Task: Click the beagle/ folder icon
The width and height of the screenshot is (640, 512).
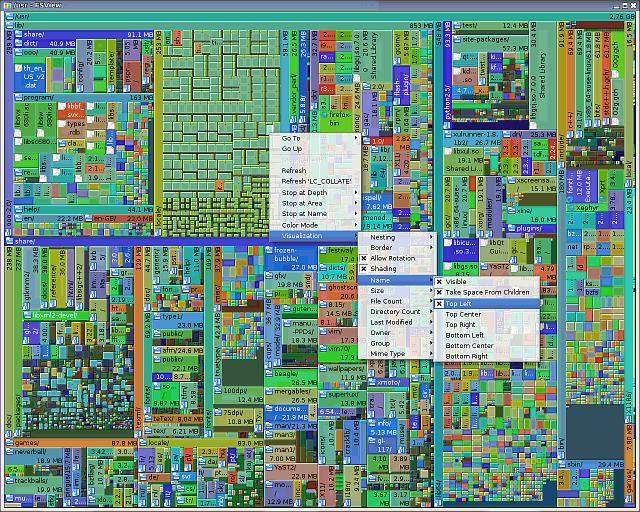Action: point(269,373)
